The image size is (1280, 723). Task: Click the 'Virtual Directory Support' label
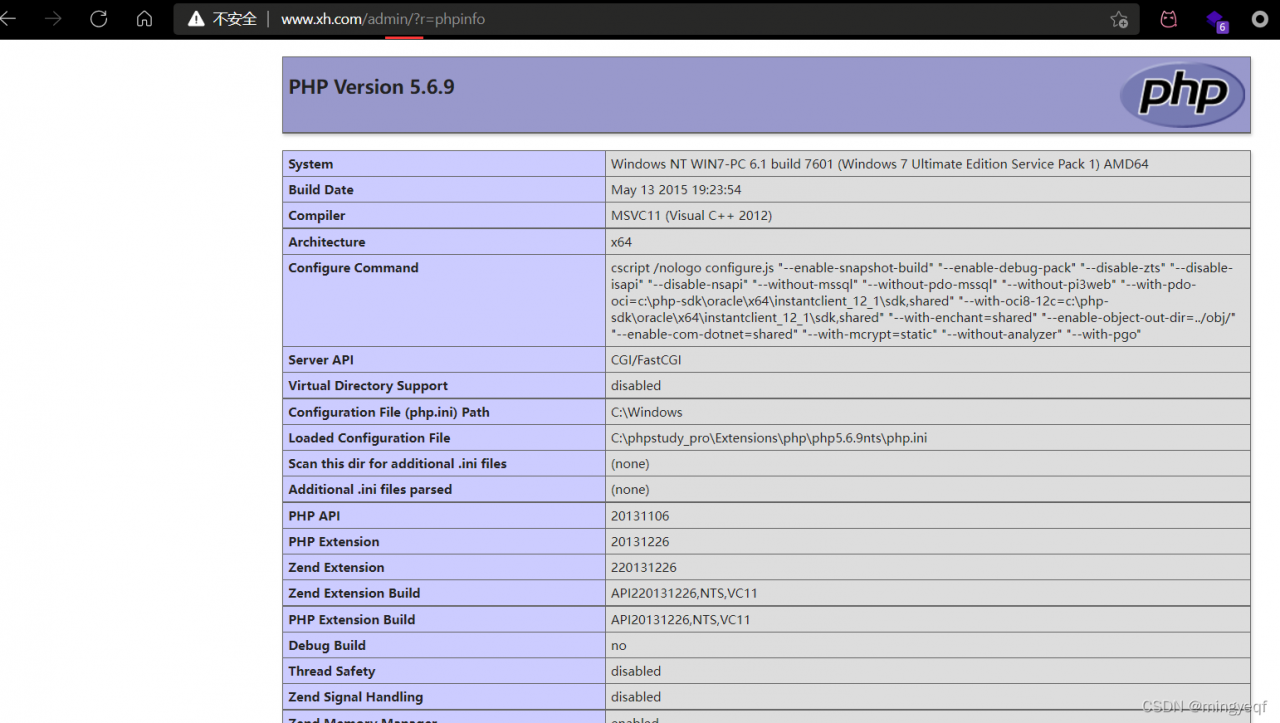coord(368,386)
